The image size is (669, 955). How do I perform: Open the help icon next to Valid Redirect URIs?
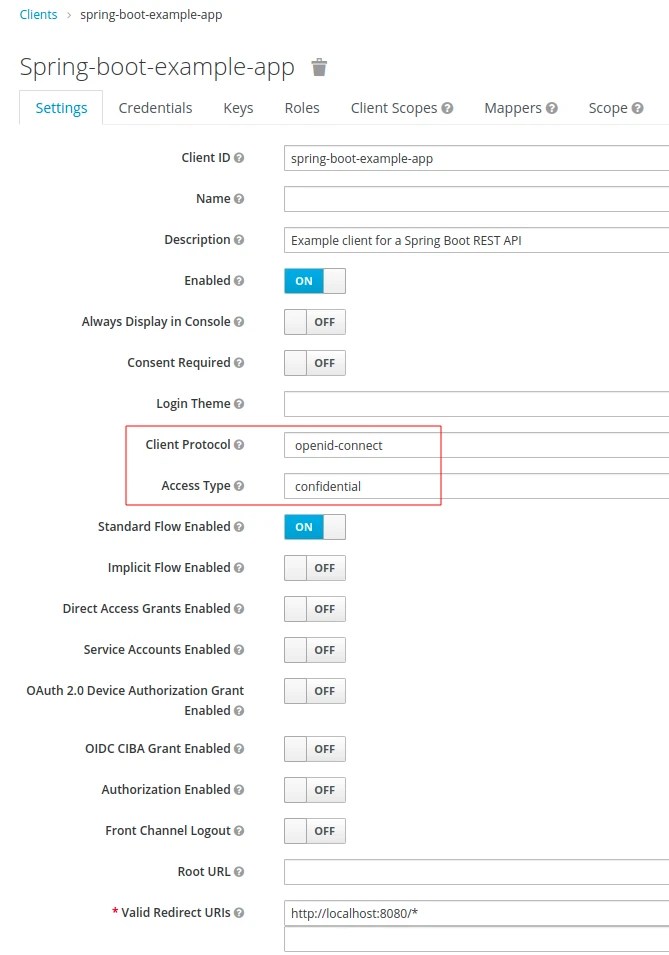241,912
